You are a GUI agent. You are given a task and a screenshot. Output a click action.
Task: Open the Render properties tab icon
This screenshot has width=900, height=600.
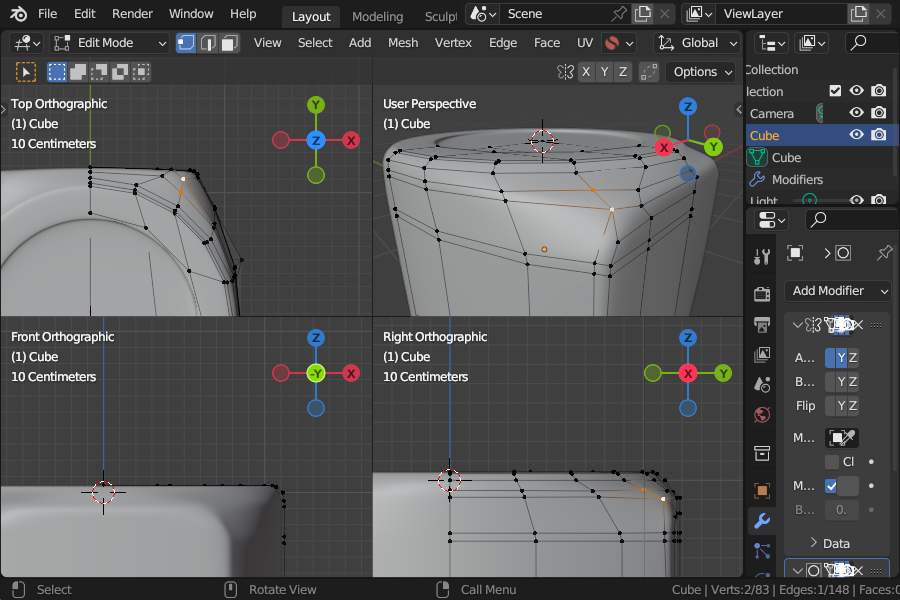(x=762, y=295)
